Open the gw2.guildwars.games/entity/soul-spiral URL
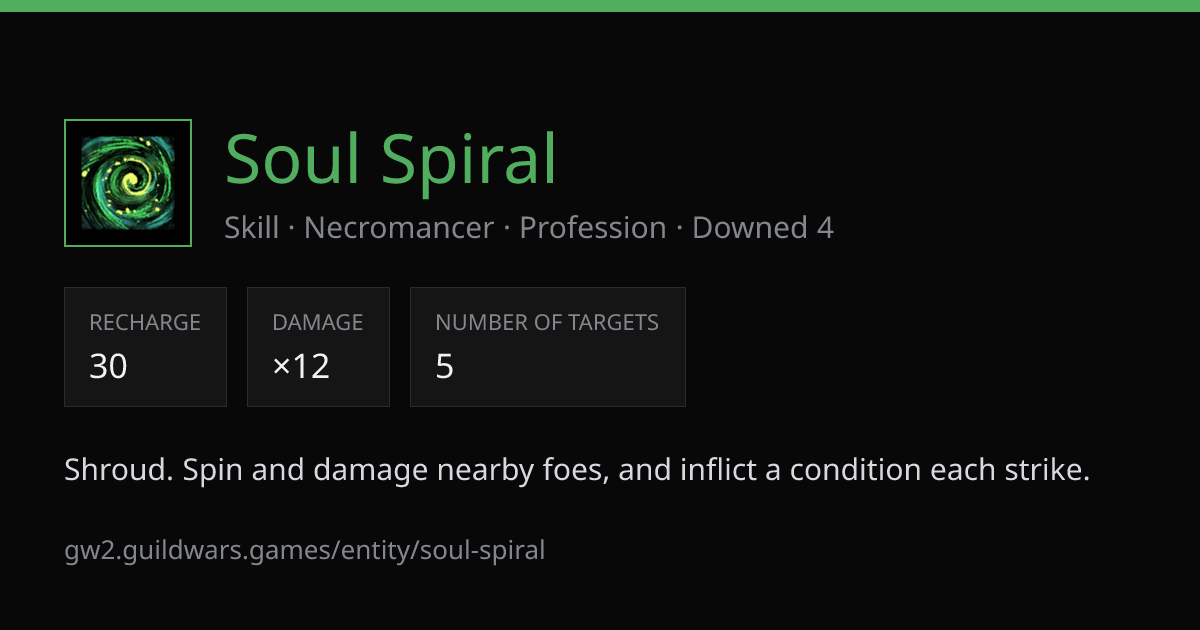Viewport: 1200px width, 630px height. pyautogui.click(x=305, y=550)
